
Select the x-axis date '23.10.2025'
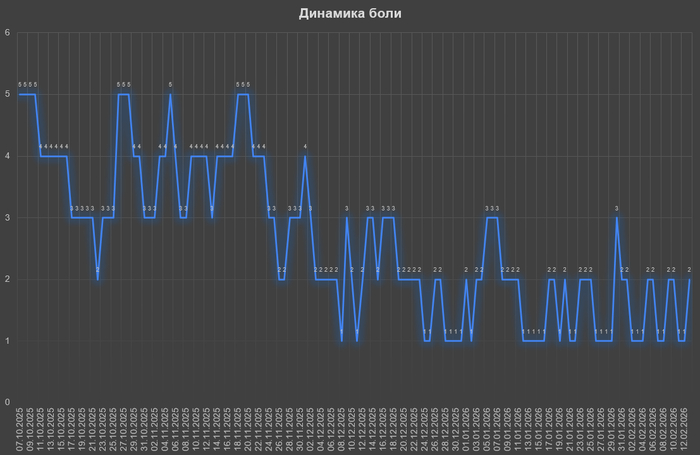pyautogui.click(x=103, y=430)
